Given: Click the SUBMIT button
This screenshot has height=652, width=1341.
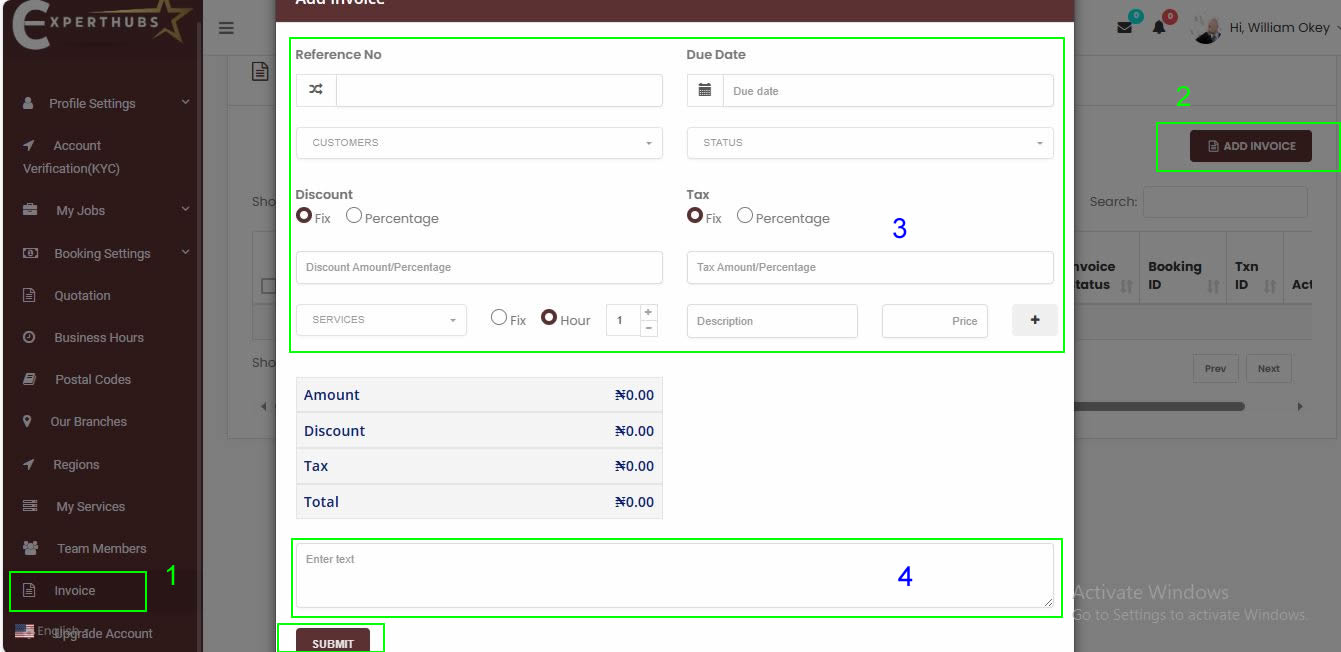Looking at the screenshot, I should coord(331,644).
